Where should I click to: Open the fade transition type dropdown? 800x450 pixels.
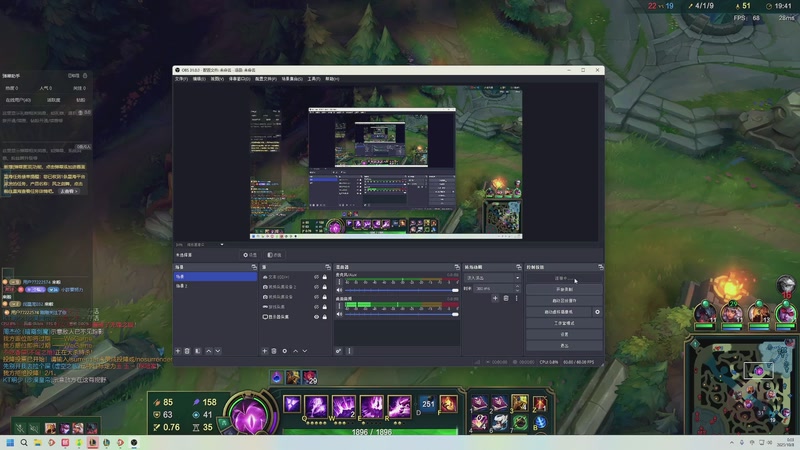click(492, 278)
